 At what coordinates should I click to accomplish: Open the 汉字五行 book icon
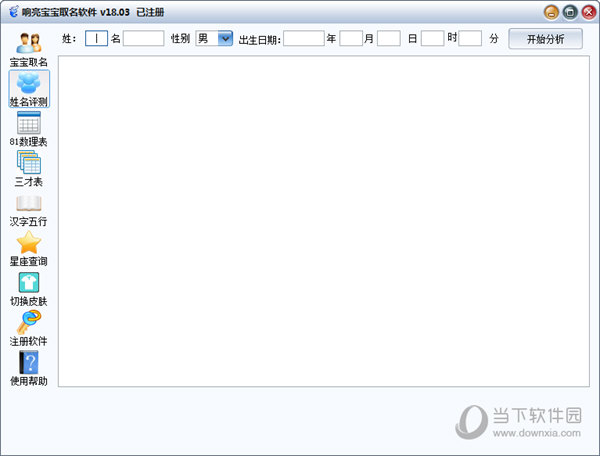pos(29,204)
